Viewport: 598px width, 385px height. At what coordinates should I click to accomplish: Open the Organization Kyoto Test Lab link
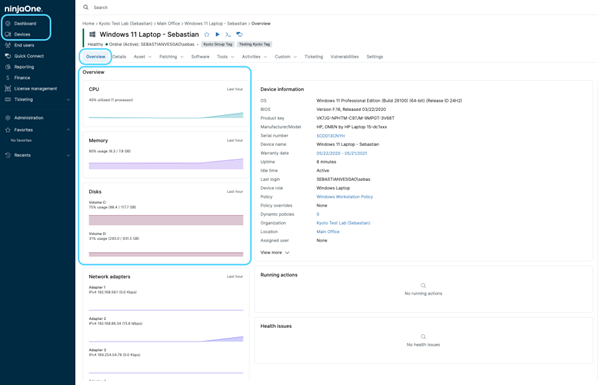[343, 223]
